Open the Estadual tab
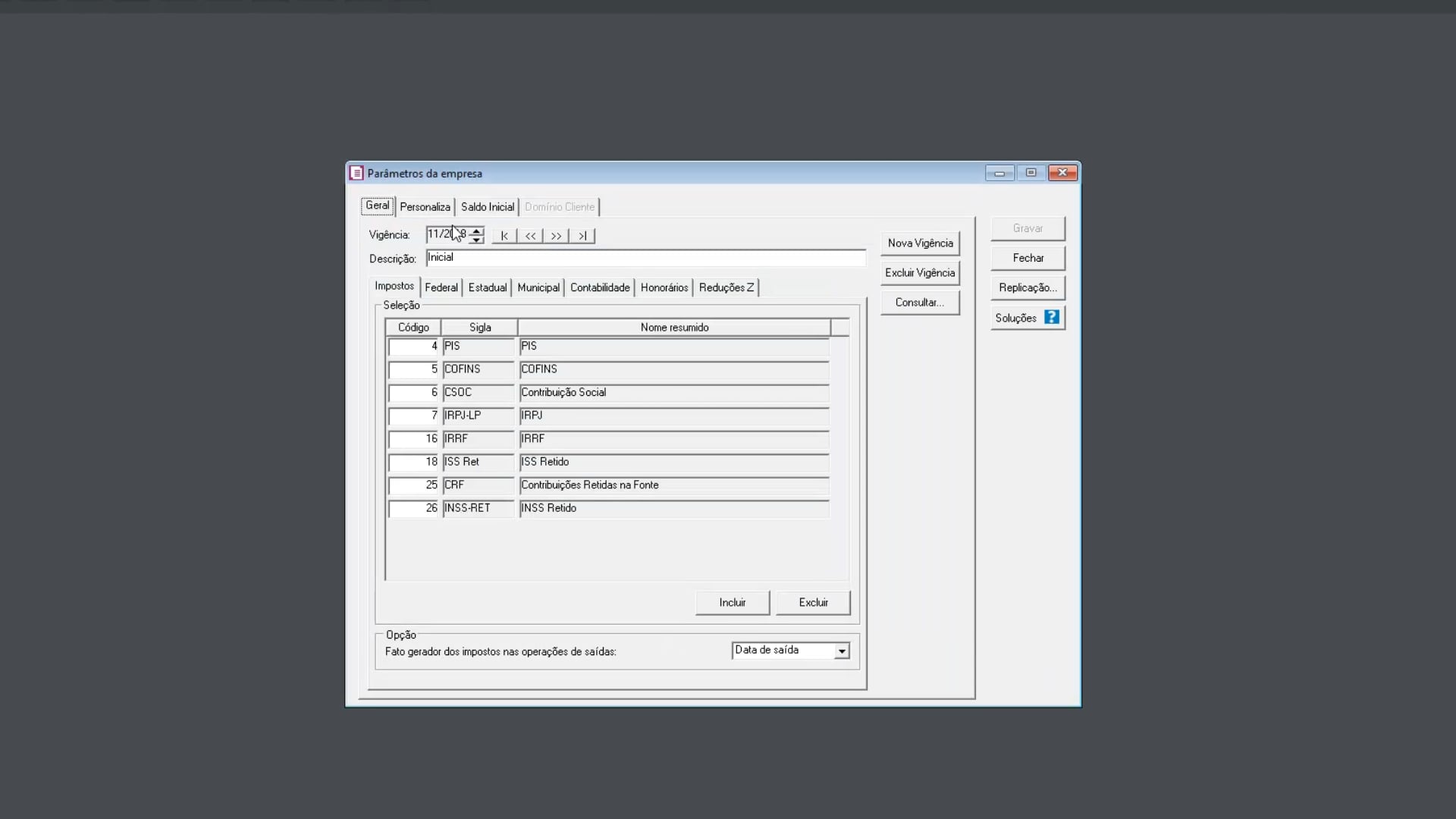This screenshot has height=819, width=1456. coord(487,287)
